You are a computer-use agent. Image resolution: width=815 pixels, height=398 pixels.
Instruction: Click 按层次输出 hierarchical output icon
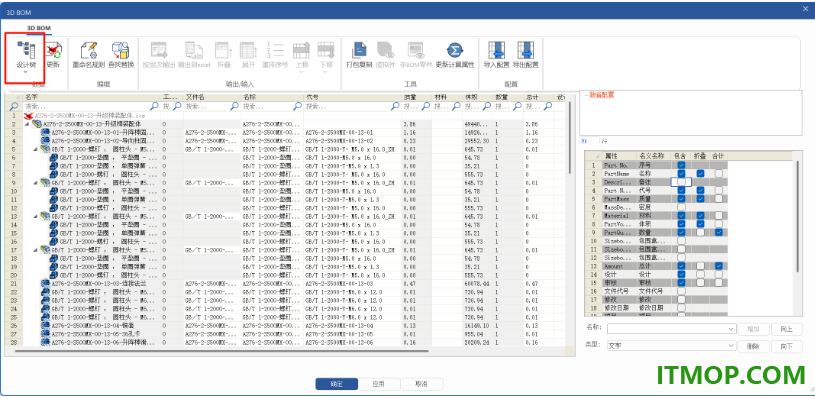point(159,51)
